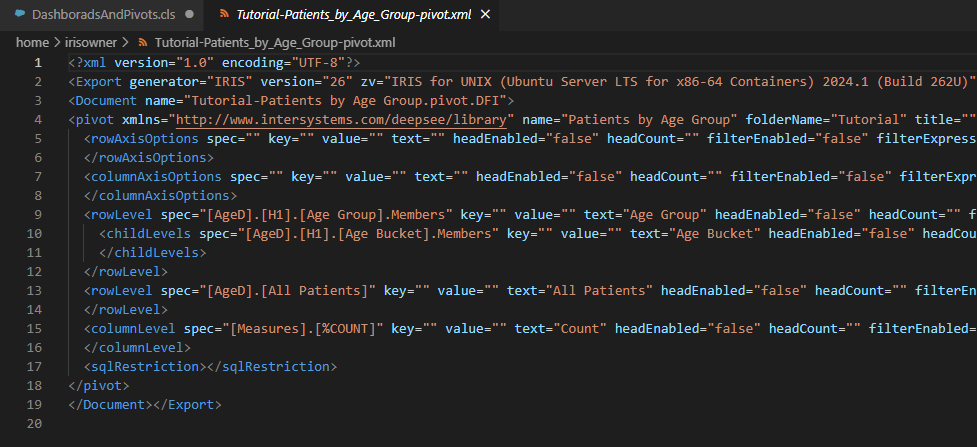Click the XML icon in the breadcrumb
This screenshot has height=447, width=977.
point(143,43)
